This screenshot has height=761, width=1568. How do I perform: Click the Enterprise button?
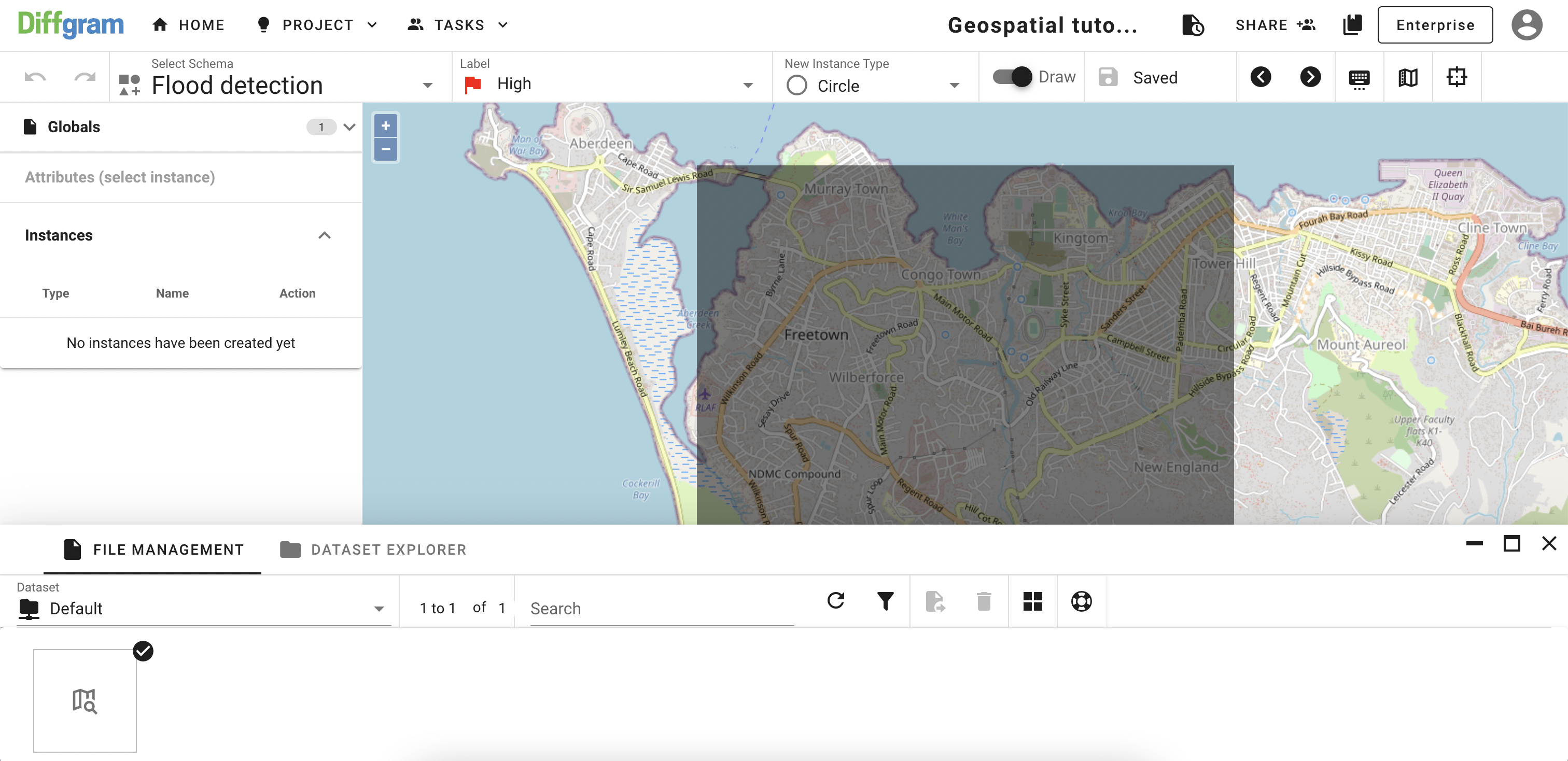(x=1435, y=25)
